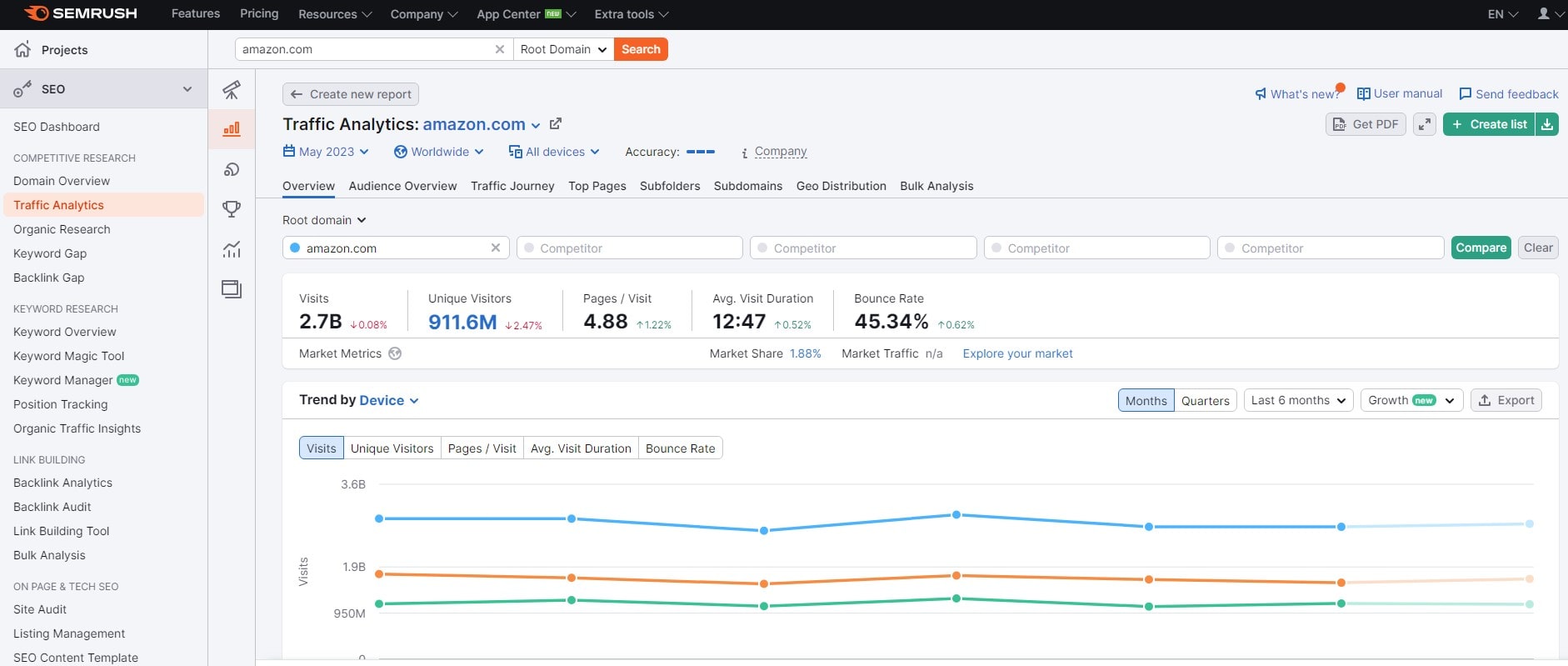Remove amazon.com from the competitor fields
Viewport: 1568px width, 666px height.
(x=496, y=248)
